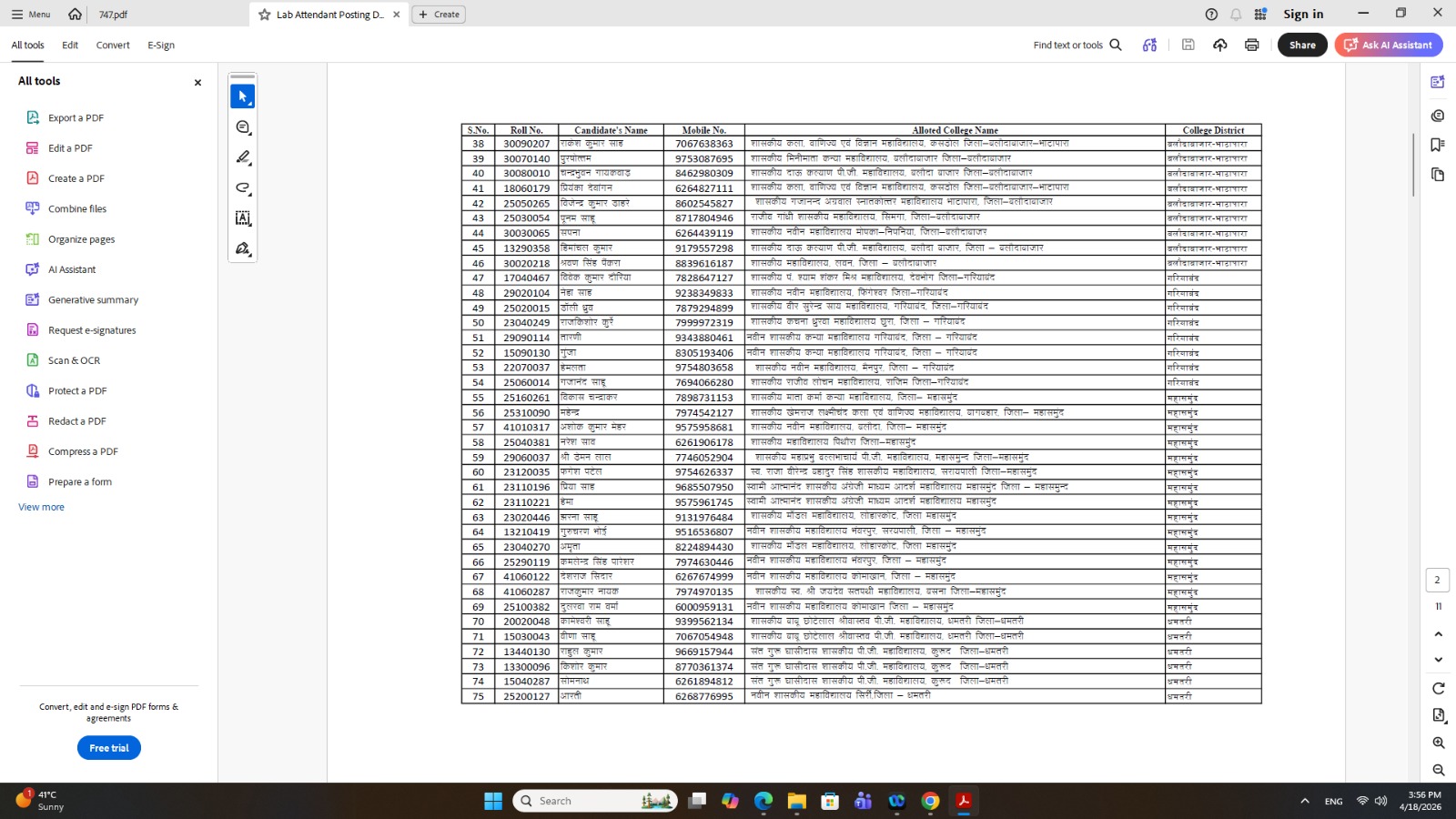This screenshot has height=819, width=1456.
Task: Open the add comment tool
Action: point(243,127)
